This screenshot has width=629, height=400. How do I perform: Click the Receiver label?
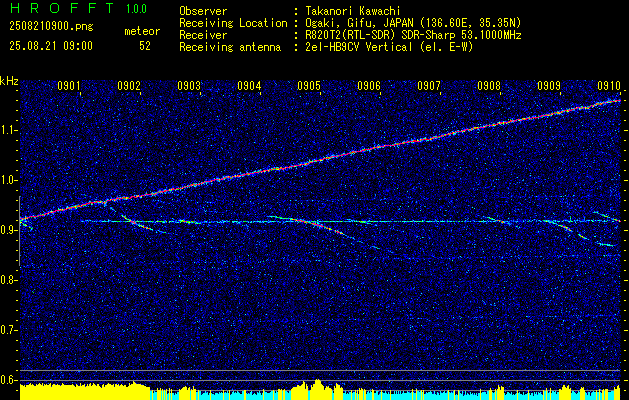pyautogui.click(x=203, y=35)
